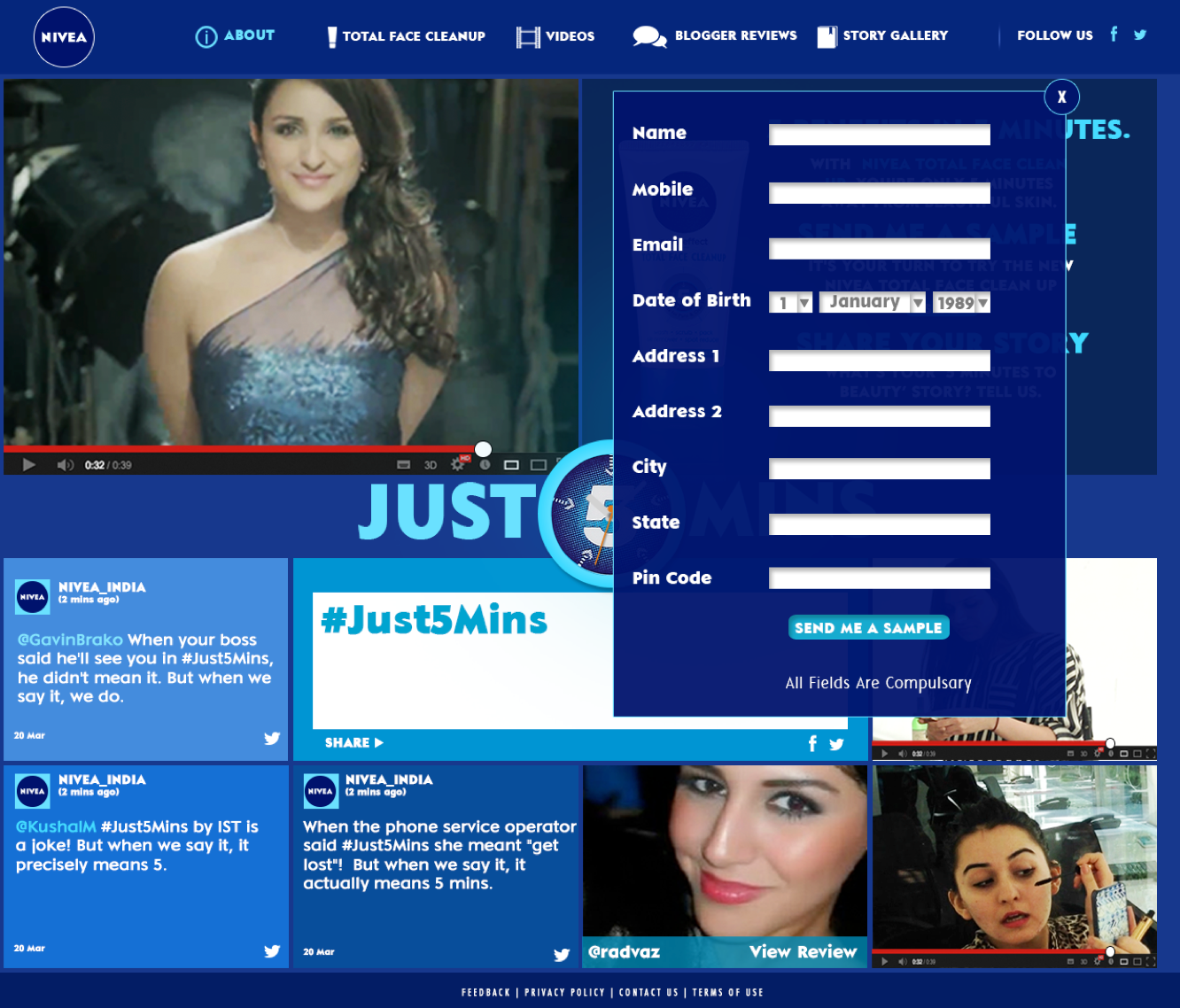Open Blogger Reviews section
The height and width of the screenshot is (1008, 1180).
(715, 36)
